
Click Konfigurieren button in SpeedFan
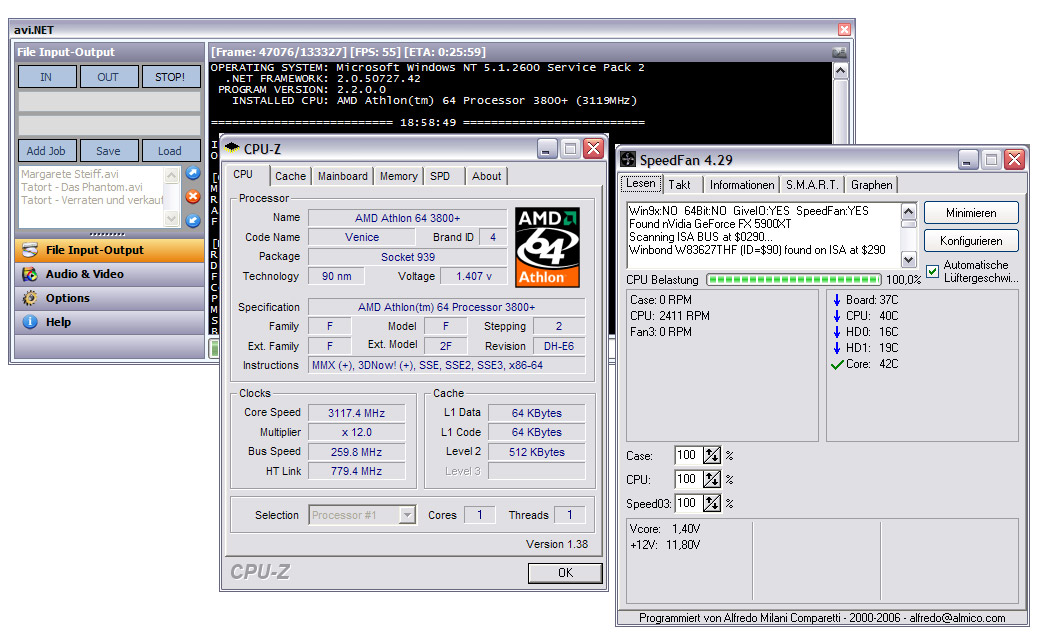pos(971,241)
